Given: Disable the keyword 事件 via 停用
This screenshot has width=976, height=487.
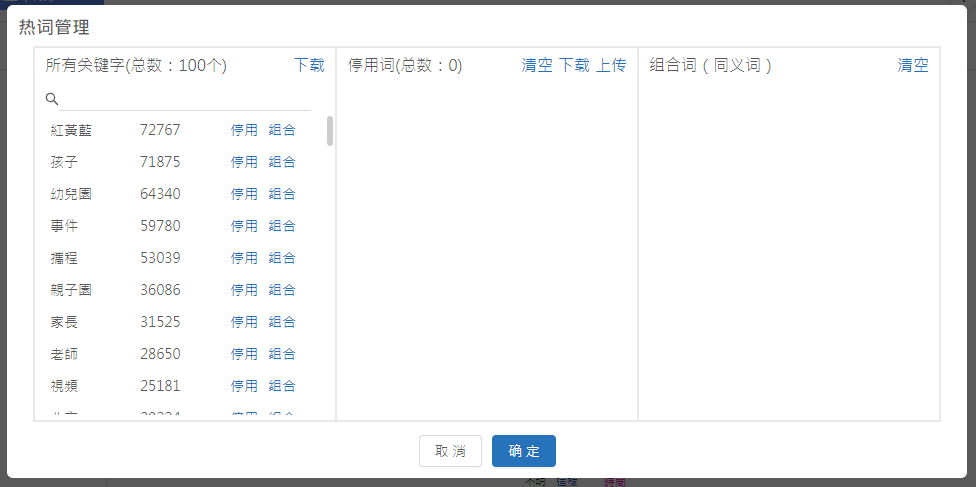Looking at the screenshot, I should tap(244, 226).
